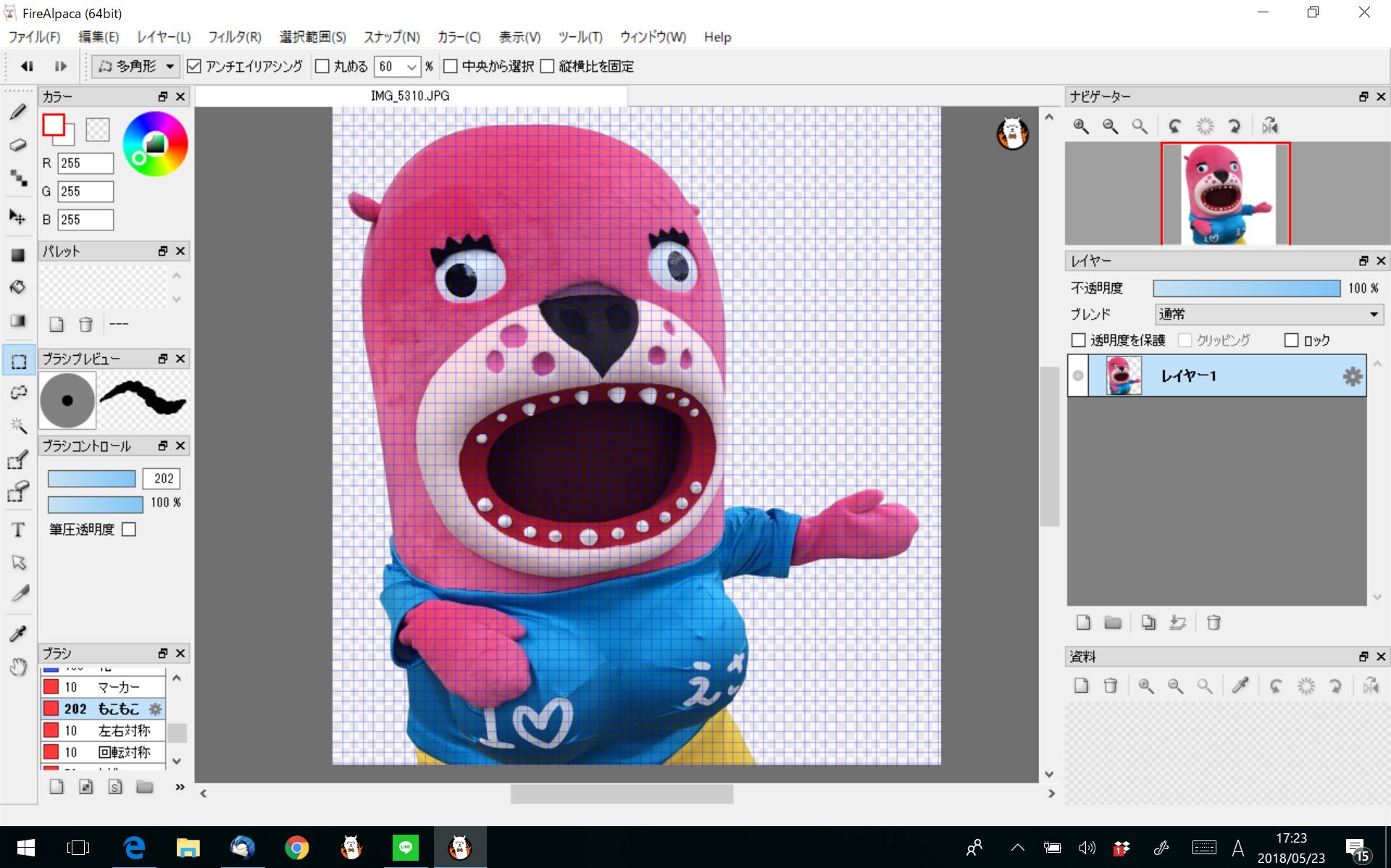Select the 左右対称 brush

click(103, 730)
